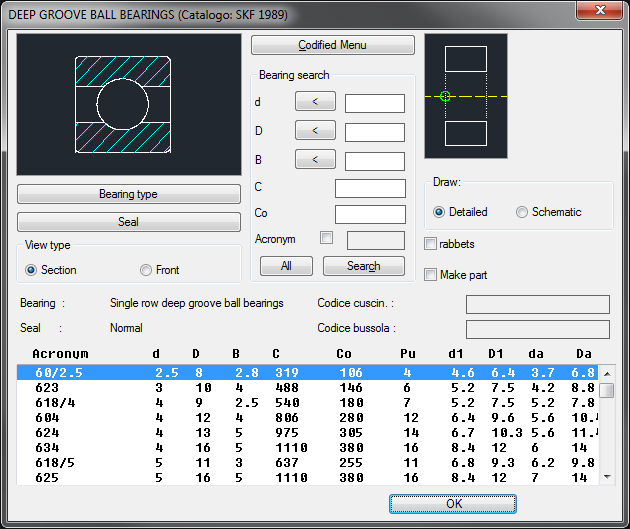The width and height of the screenshot is (630, 529).
Task: Click the Acronym search text field
Action: point(376,241)
